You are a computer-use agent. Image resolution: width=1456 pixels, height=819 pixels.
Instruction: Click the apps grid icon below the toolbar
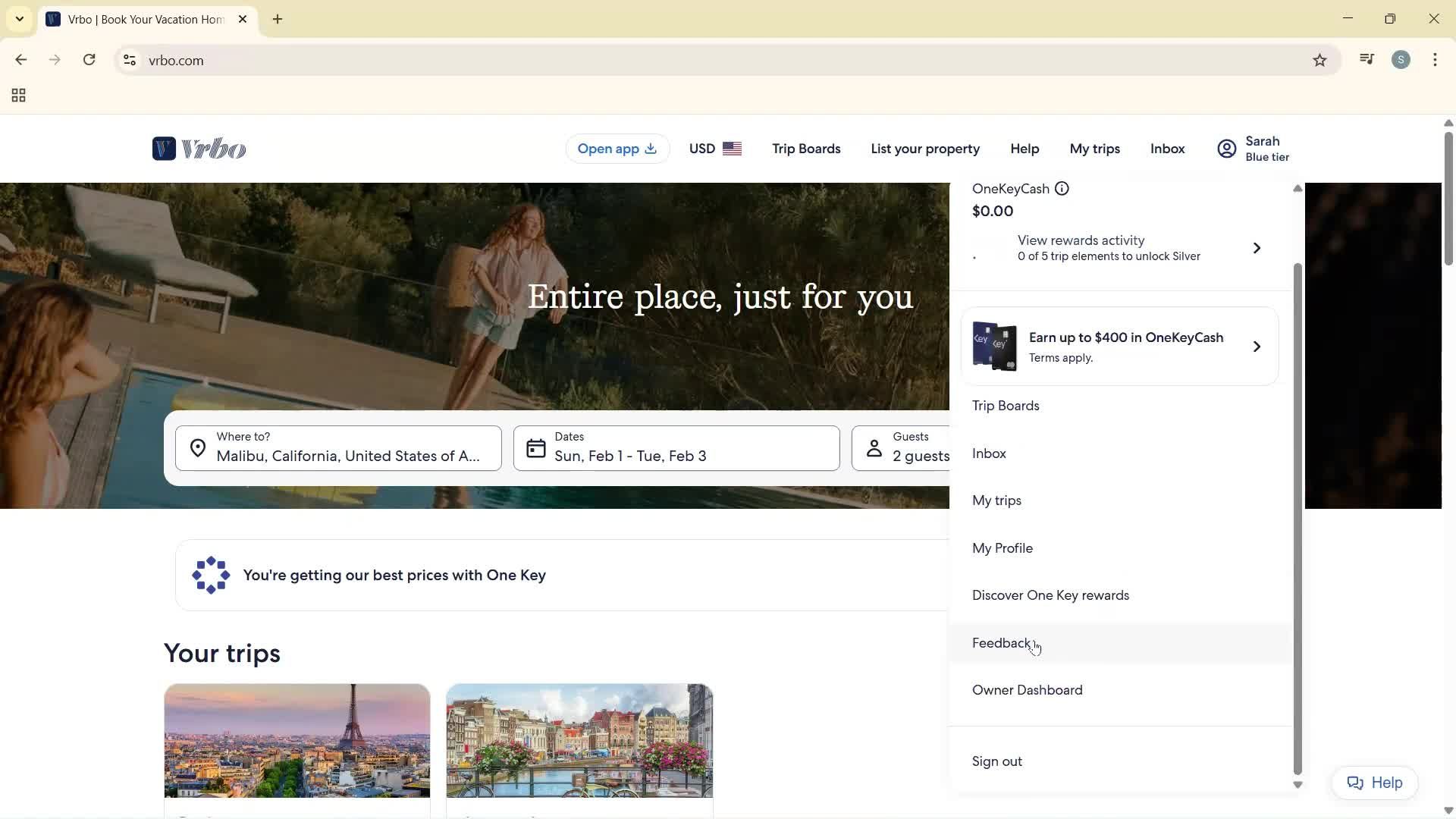pos(17,95)
